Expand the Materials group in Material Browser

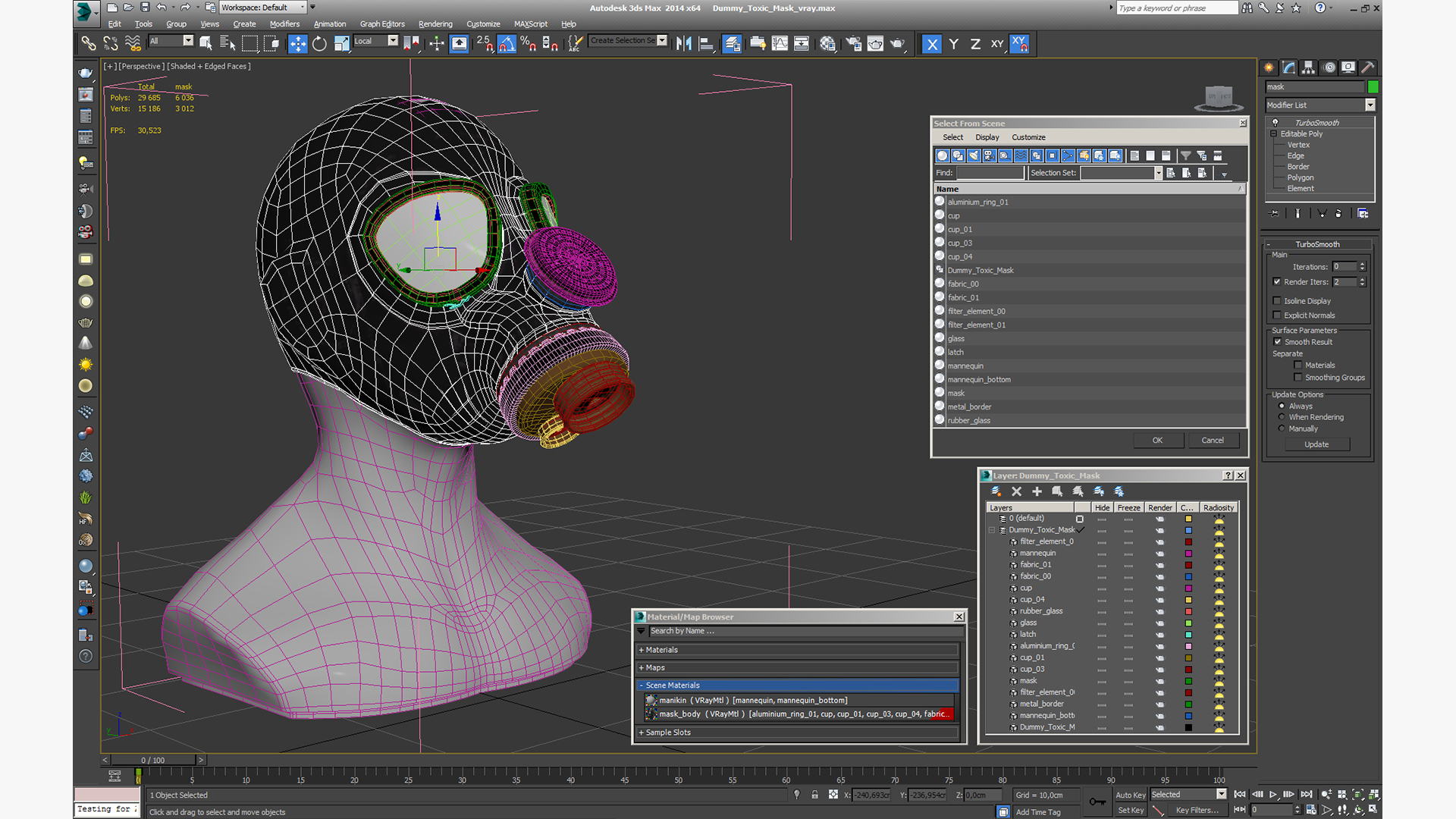click(798, 650)
